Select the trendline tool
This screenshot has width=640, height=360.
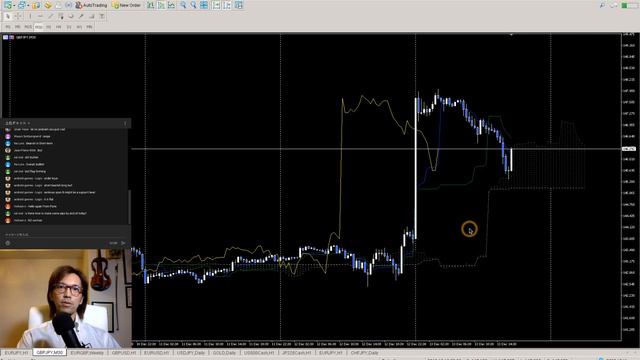point(51,16)
